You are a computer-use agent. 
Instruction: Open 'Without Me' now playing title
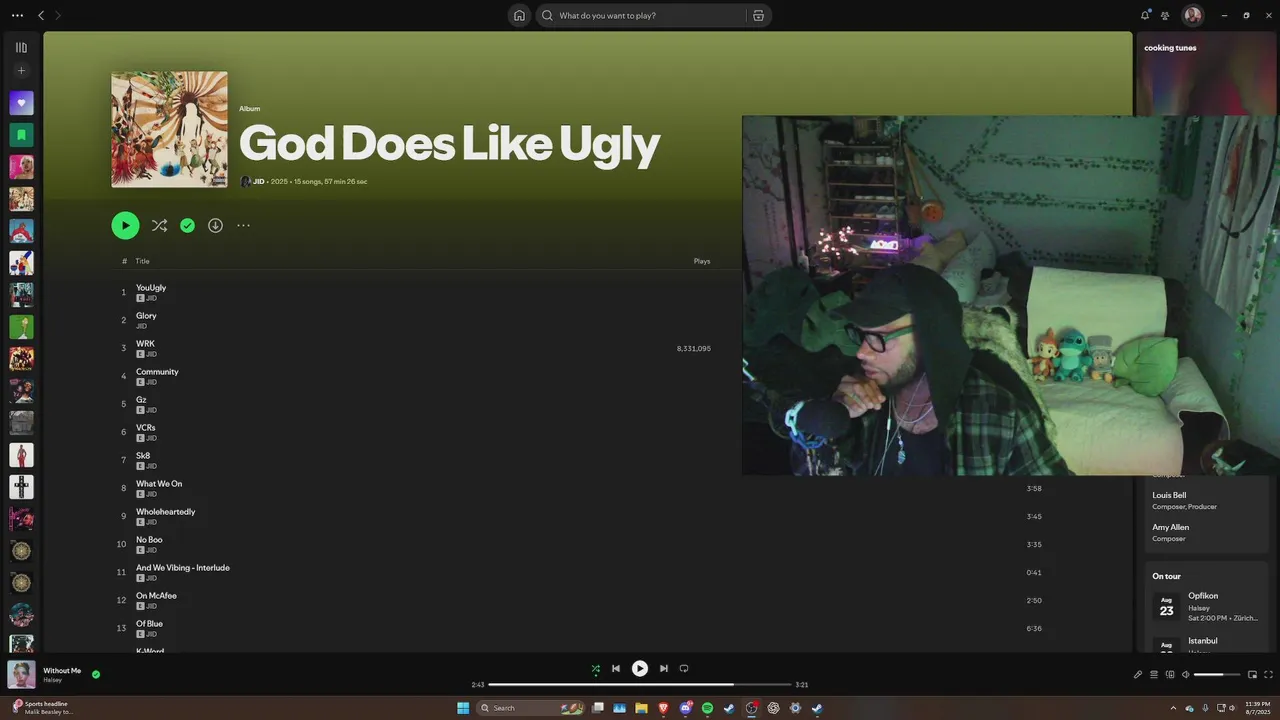62,671
